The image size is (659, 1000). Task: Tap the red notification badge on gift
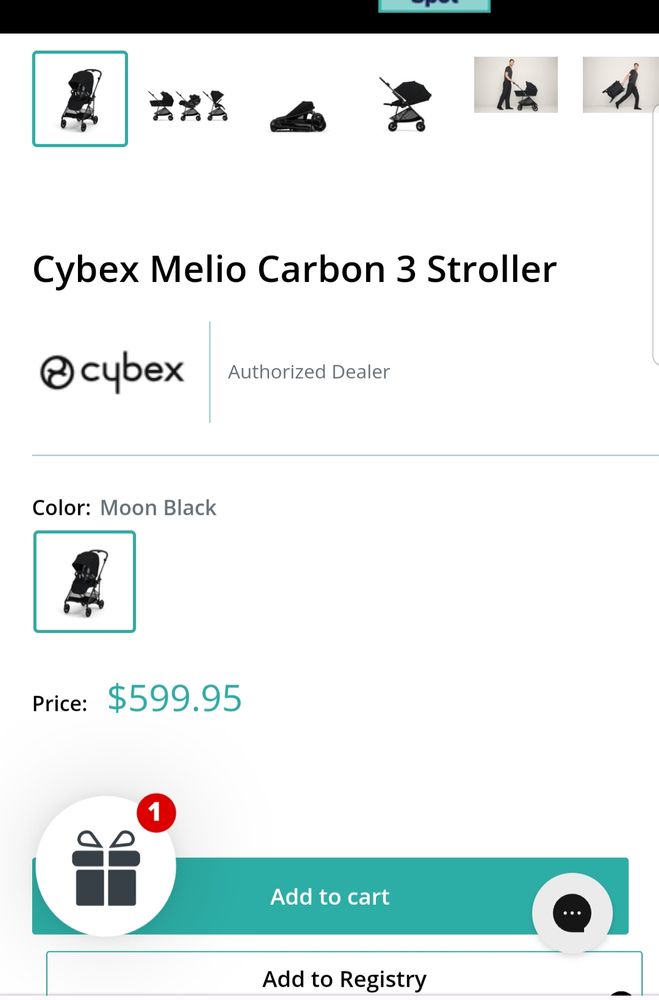[155, 813]
